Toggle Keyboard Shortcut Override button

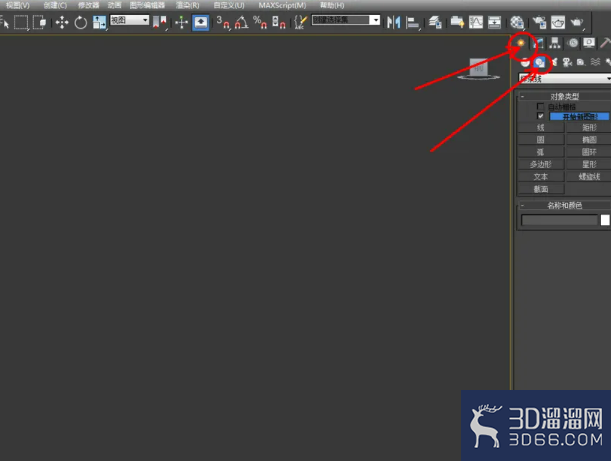200,22
